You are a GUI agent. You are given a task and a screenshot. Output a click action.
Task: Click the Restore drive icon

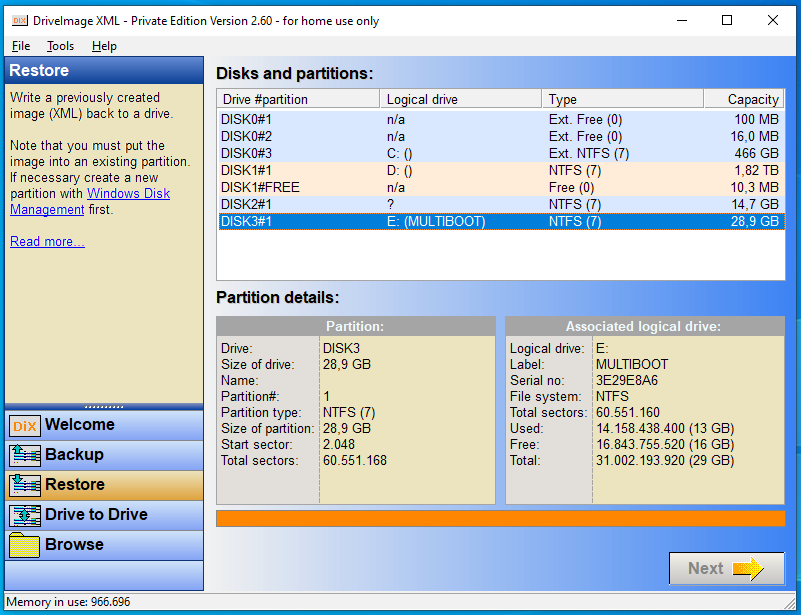pyautogui.click(x=25, y=485)
